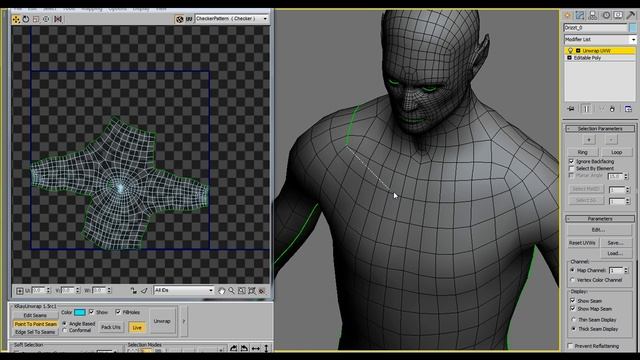
Task: Click the Mirror tool in UV editor
Action: click(x=58, y=19)
